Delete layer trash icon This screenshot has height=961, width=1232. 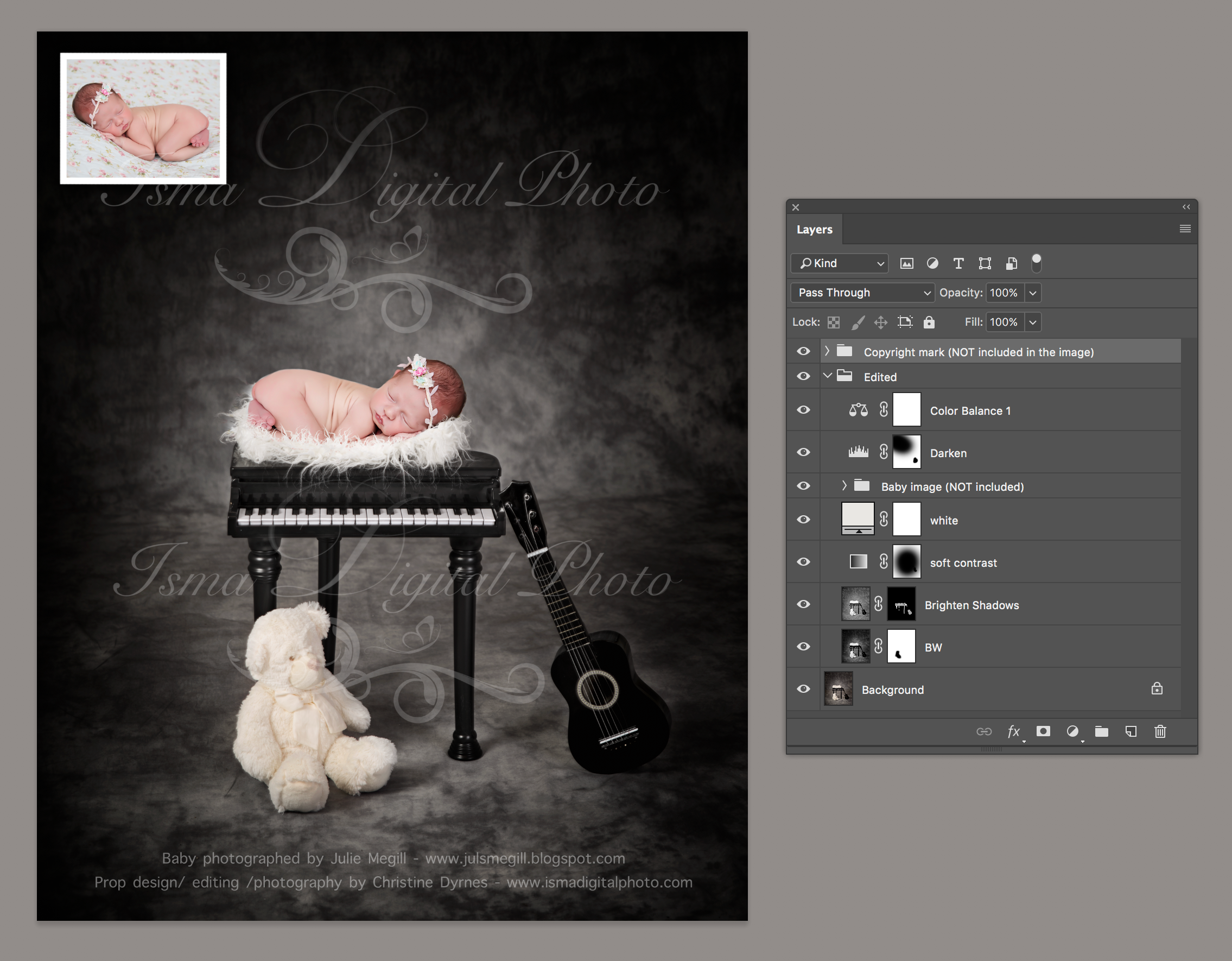tap(1160, 732)
